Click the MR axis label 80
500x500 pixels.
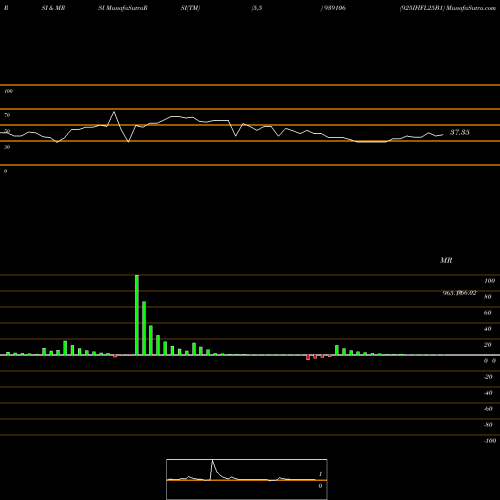tap(488, 297)
